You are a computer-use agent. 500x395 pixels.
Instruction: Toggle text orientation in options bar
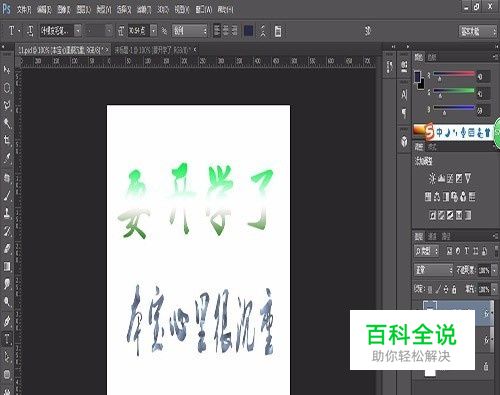pyautogui.click(x=30, y=31)
